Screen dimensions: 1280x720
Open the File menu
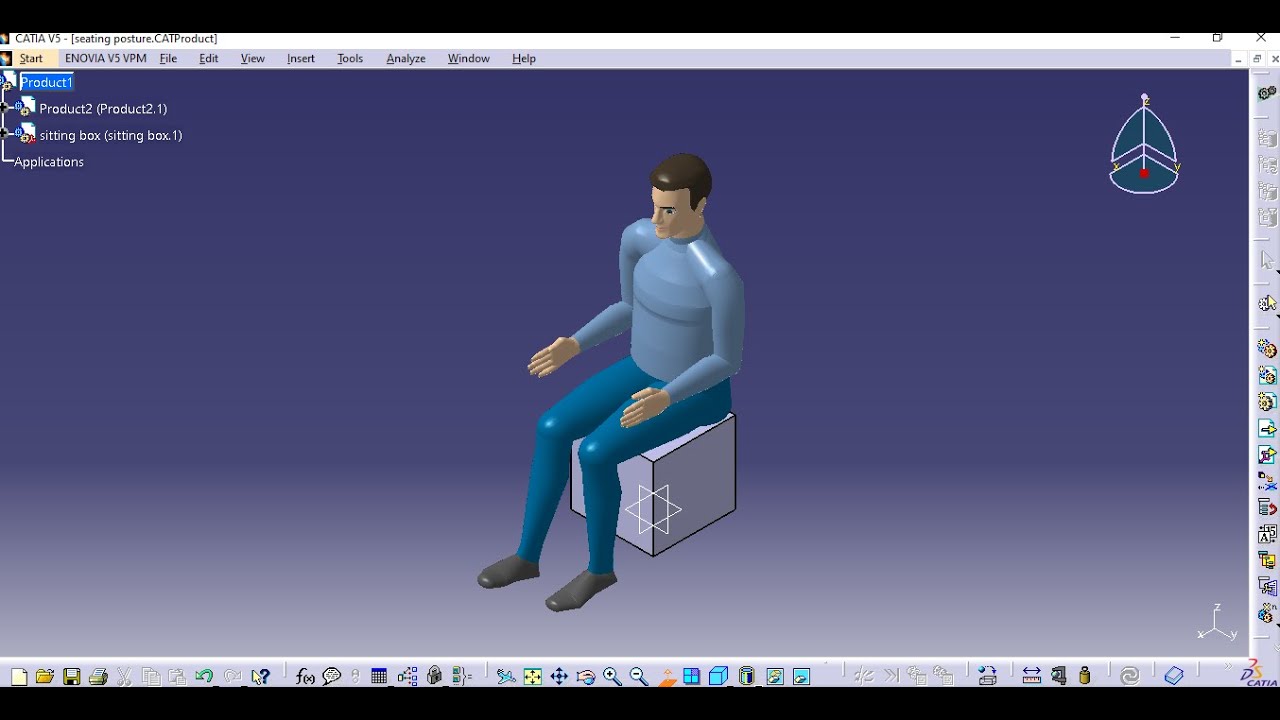tap(168, 59)
